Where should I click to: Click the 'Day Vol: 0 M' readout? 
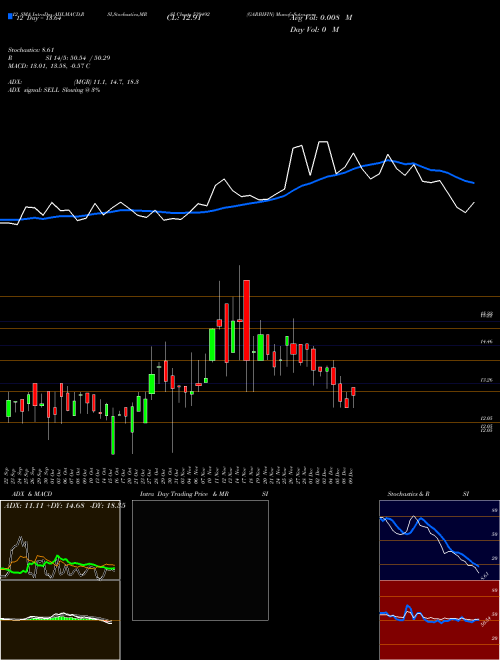[314, 29]
